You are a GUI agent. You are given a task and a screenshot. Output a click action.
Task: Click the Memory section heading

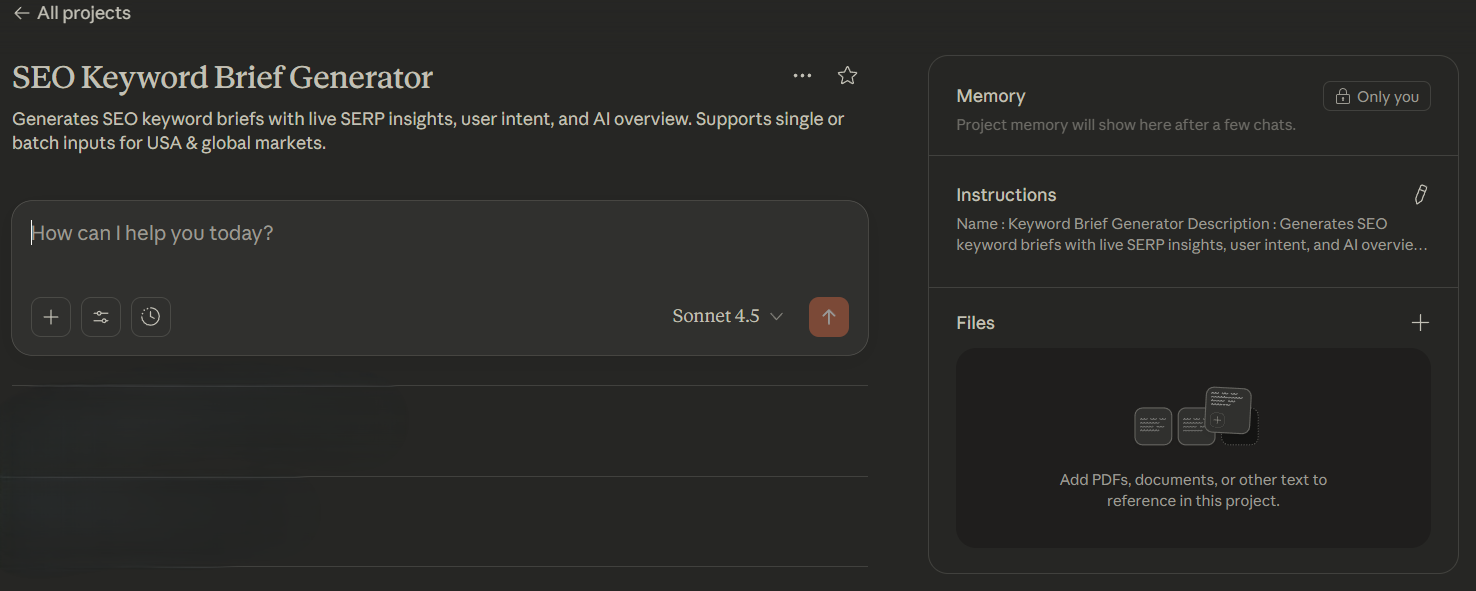click(990, 96)
